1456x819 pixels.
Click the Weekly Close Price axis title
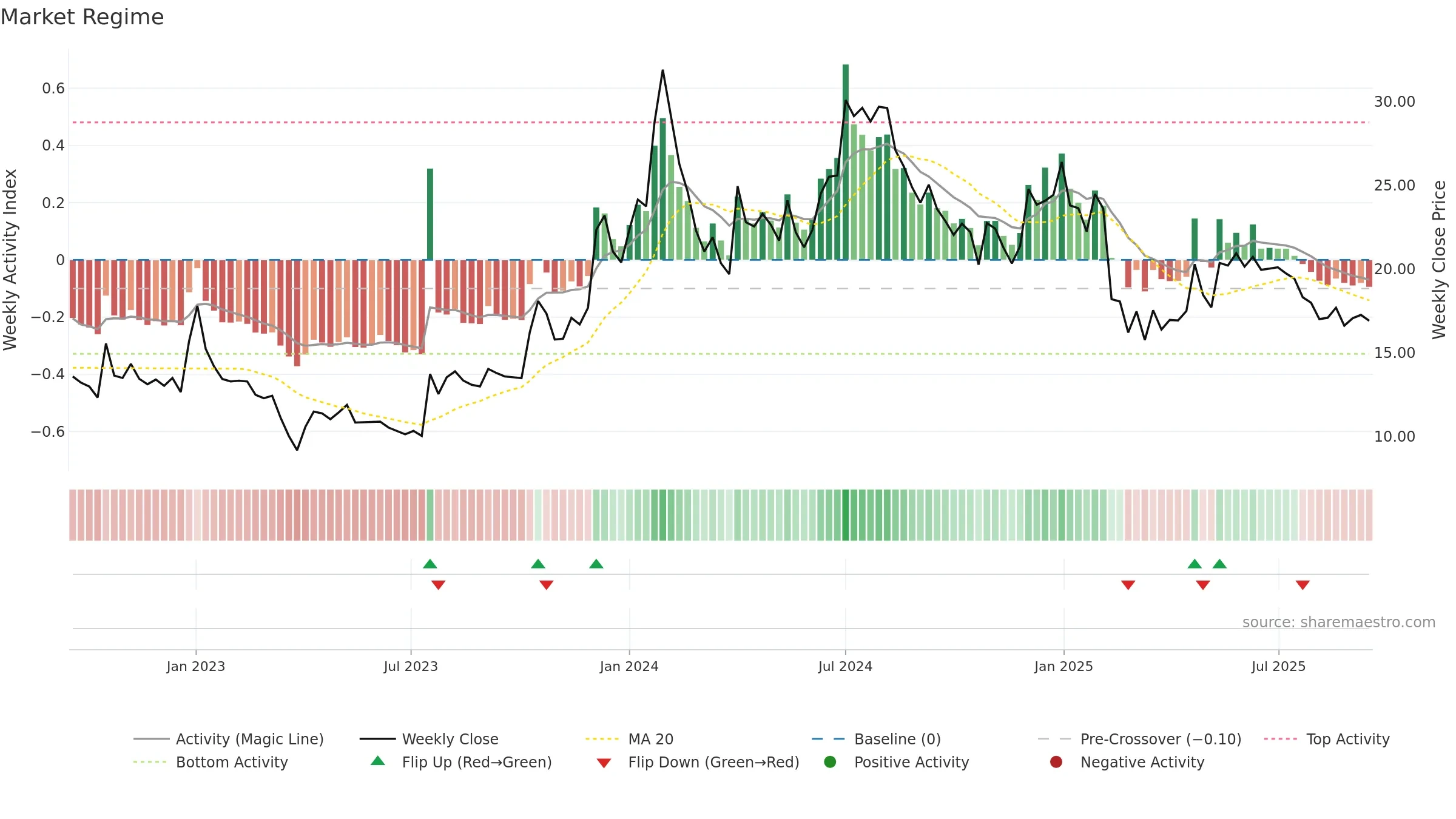pos(1439,260)
